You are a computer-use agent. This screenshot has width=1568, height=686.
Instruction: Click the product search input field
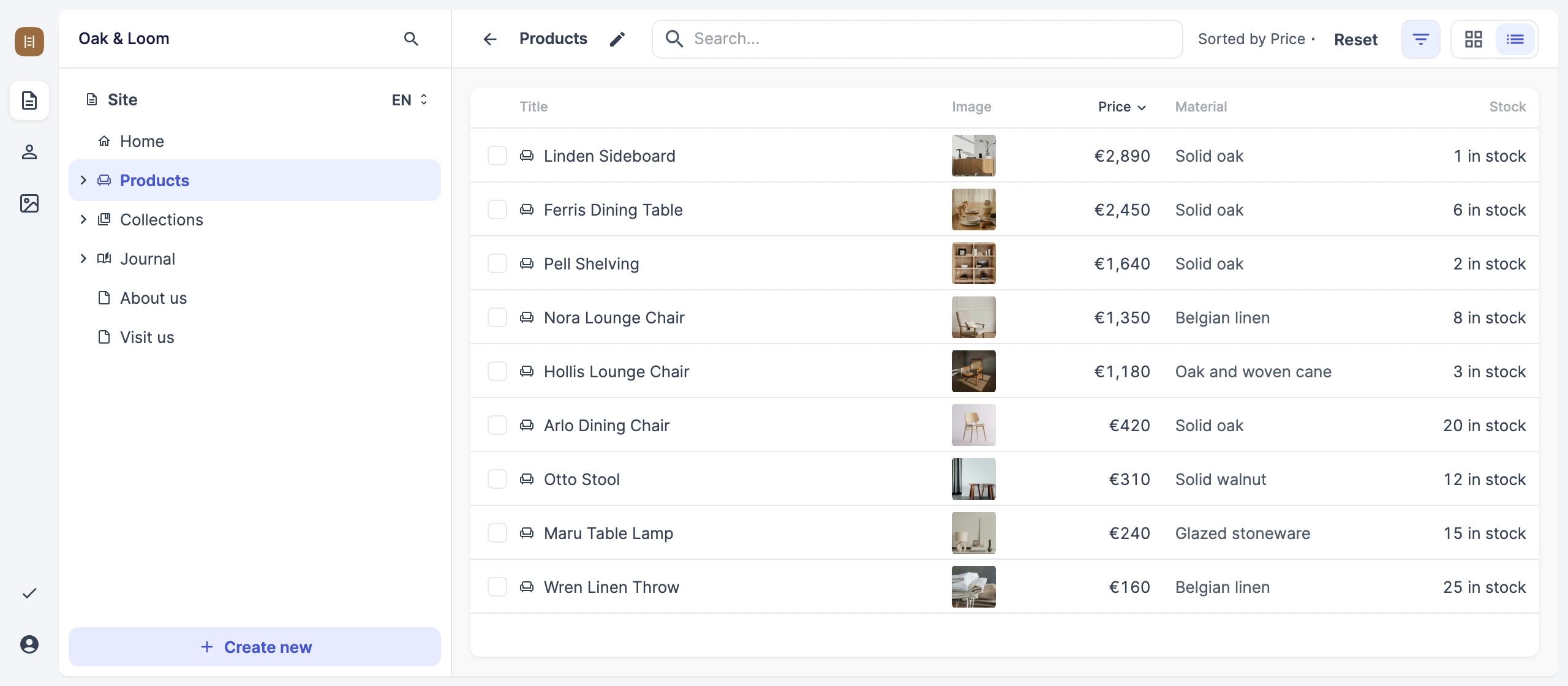coord(917,39)
